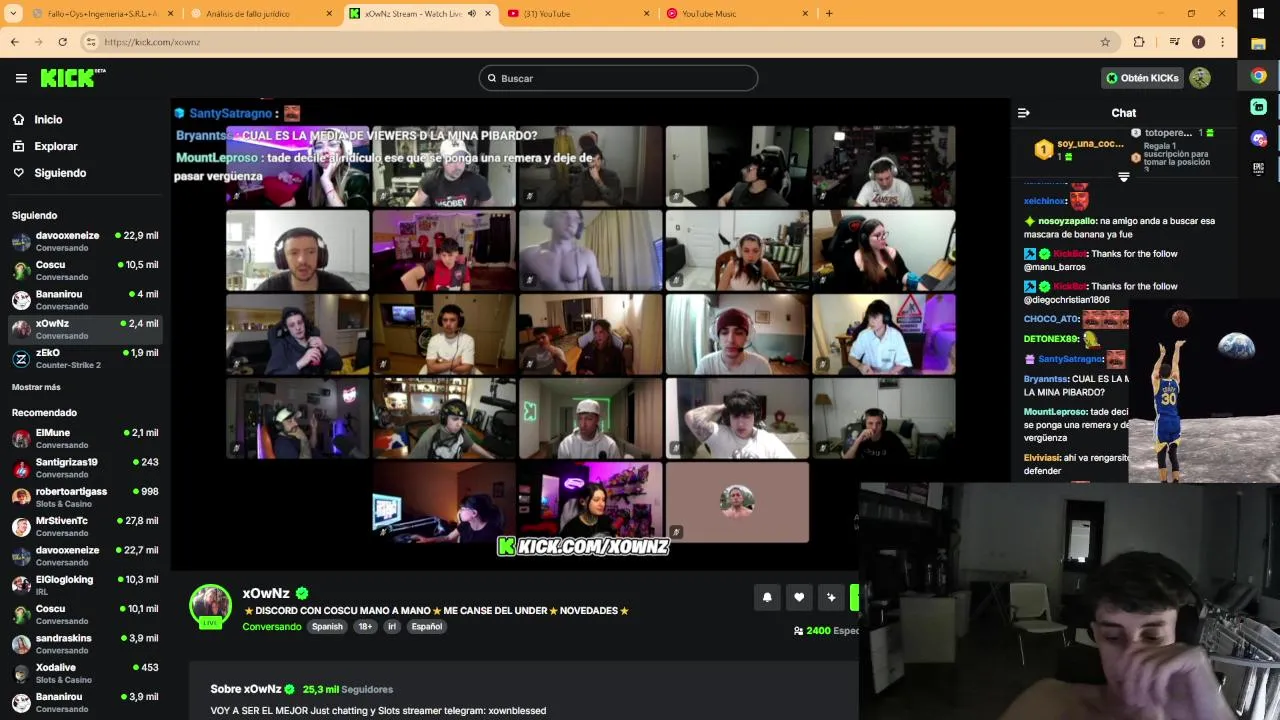
Task: Click the Conversando category link
Action: [x=272, y=627]
